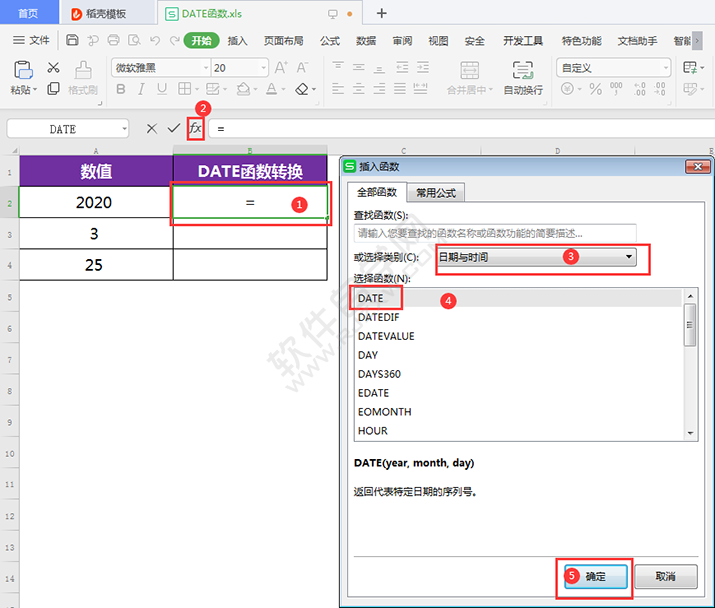Increase font size with large A icon
This screenshot has height=608, width=715.
tap(281, 68)
